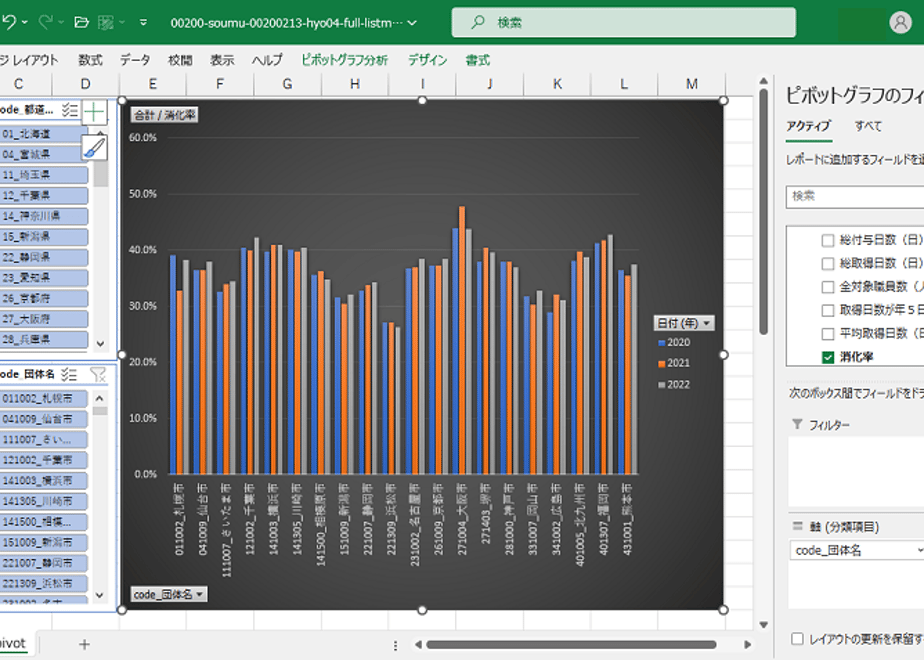Viewport: 924px width, 660px height.
Task: Open the 書式 ribbon tab
Action: [x=477, y=60]
